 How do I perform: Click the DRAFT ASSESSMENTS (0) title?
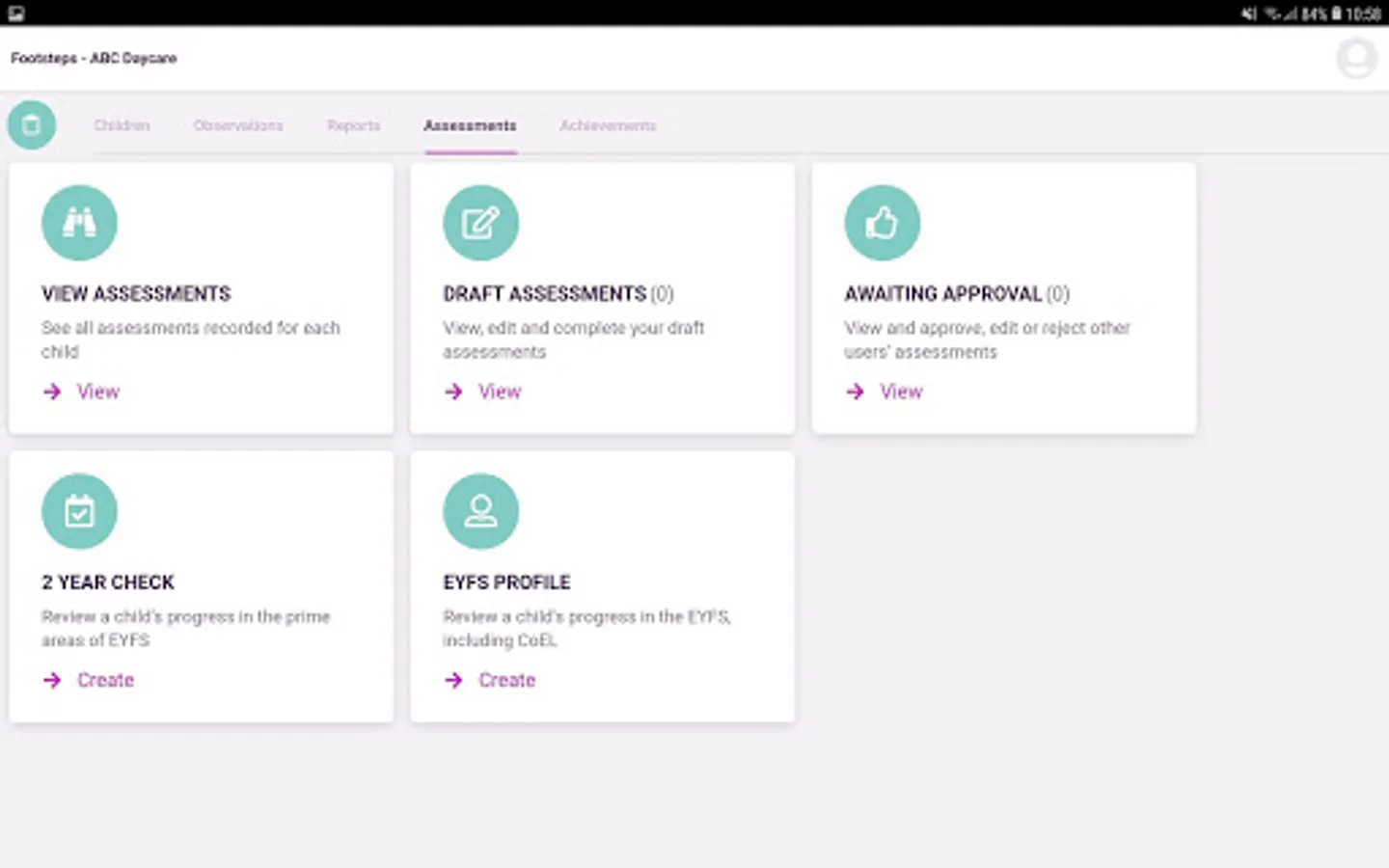coord(558,293)
